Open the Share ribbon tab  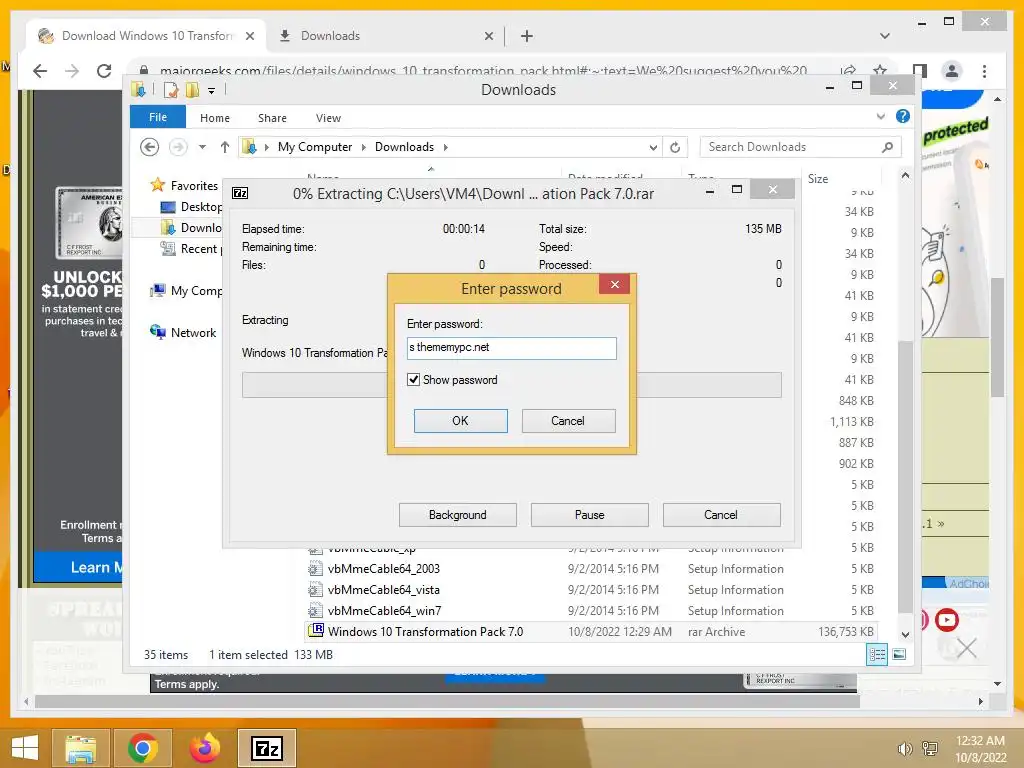coord(272,118)
